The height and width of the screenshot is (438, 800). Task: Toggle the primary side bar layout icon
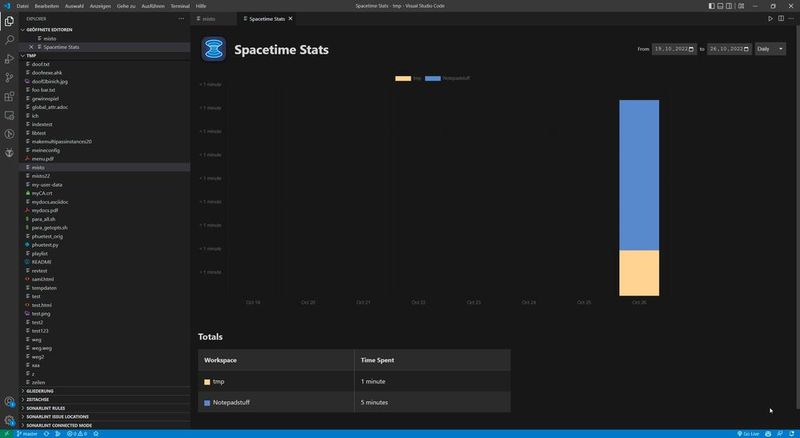pyautogui.click(x=712, y=6)
